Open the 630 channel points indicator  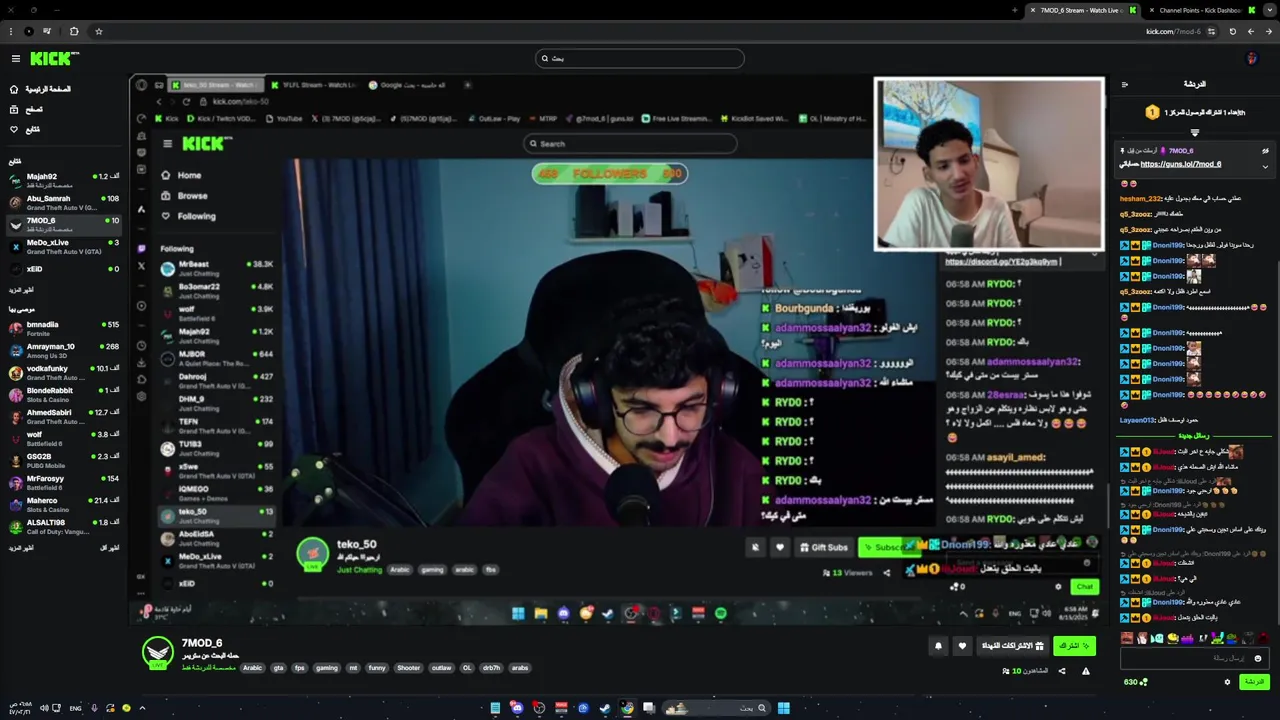tap(1136, 682)
